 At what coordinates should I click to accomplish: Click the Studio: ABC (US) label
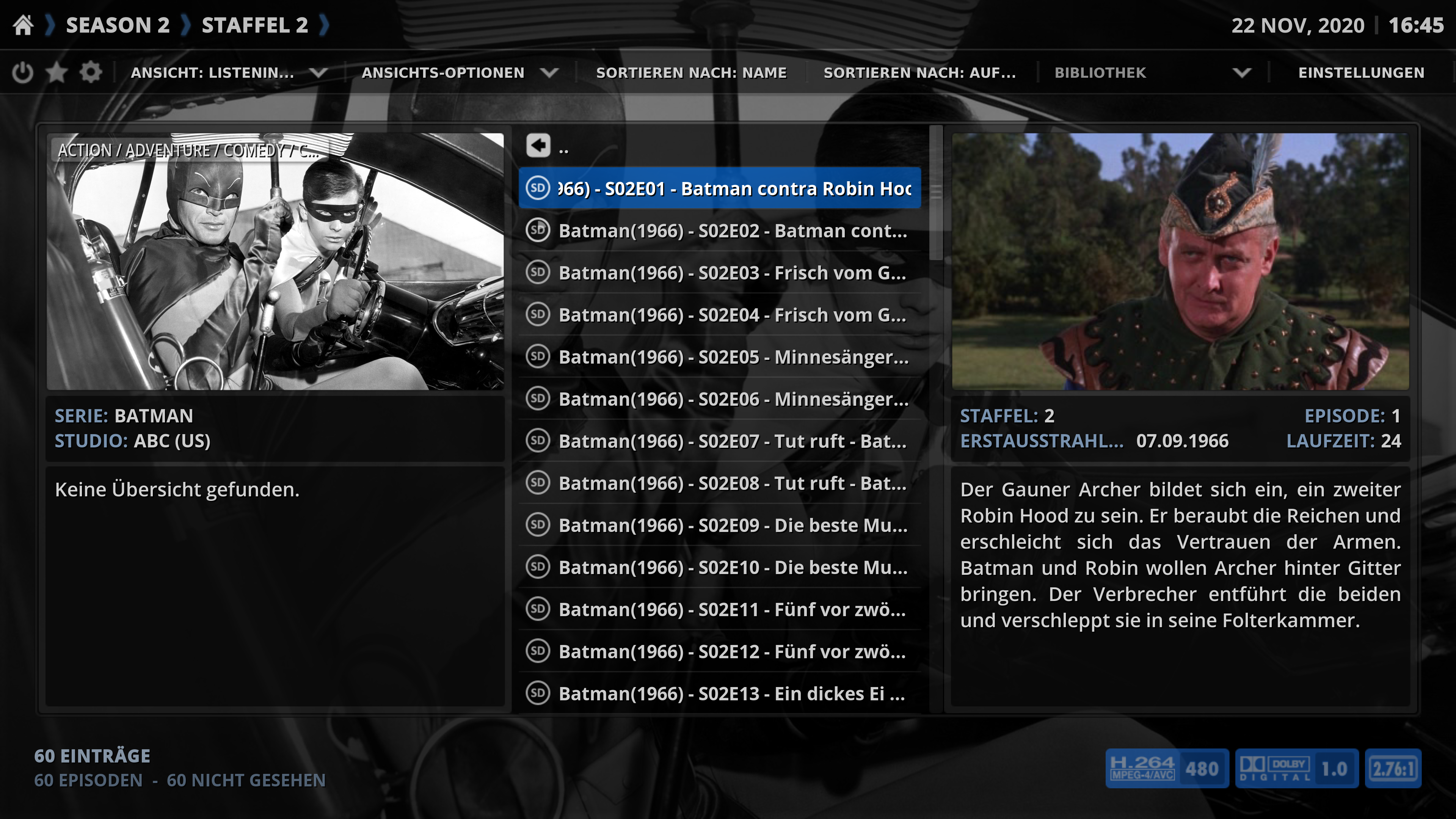[x=132, y=441]
